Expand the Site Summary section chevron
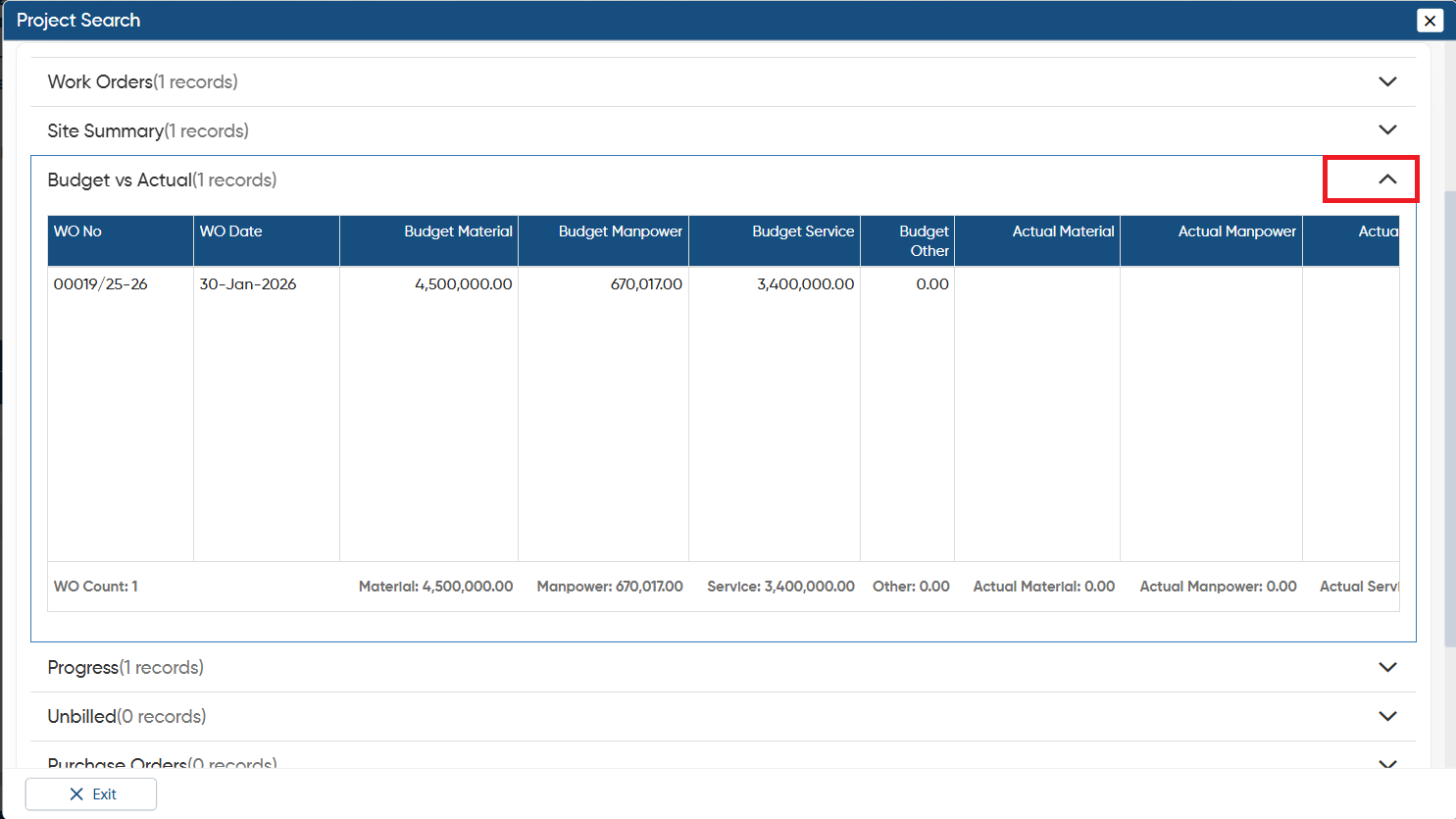This screenshot has height=819, width=1456. pos(1387,129)
